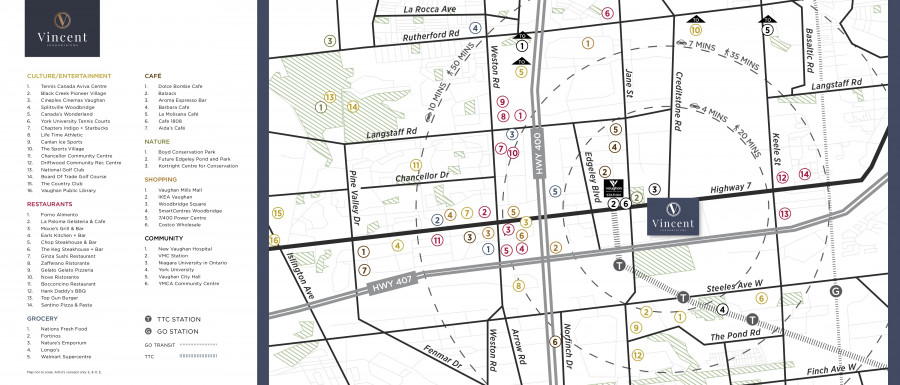
Task: Select the TTC STATION icon in legend
Action: [x=148, y=319]
